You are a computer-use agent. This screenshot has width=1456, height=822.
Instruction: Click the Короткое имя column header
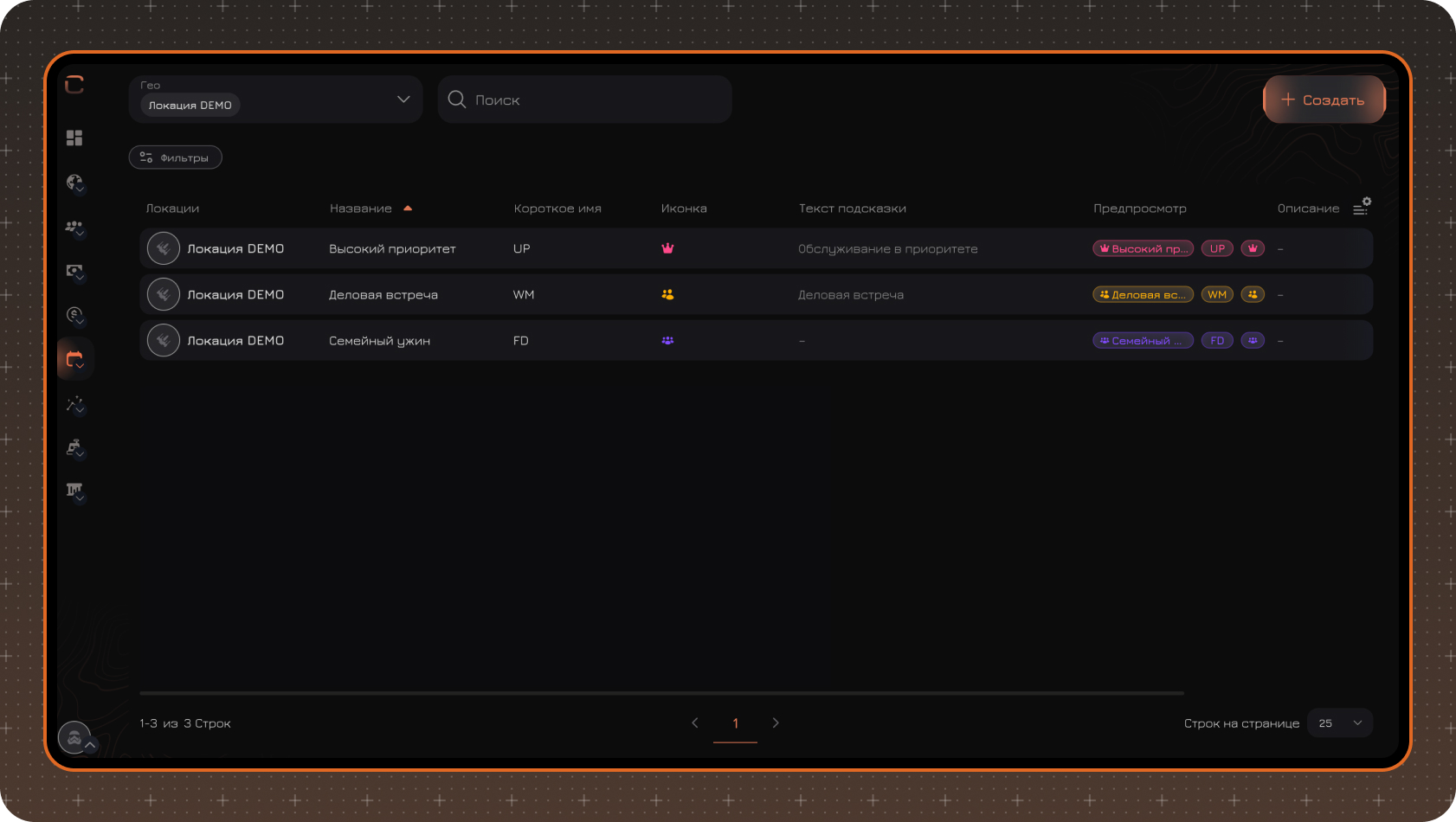(x=557, y=209)
